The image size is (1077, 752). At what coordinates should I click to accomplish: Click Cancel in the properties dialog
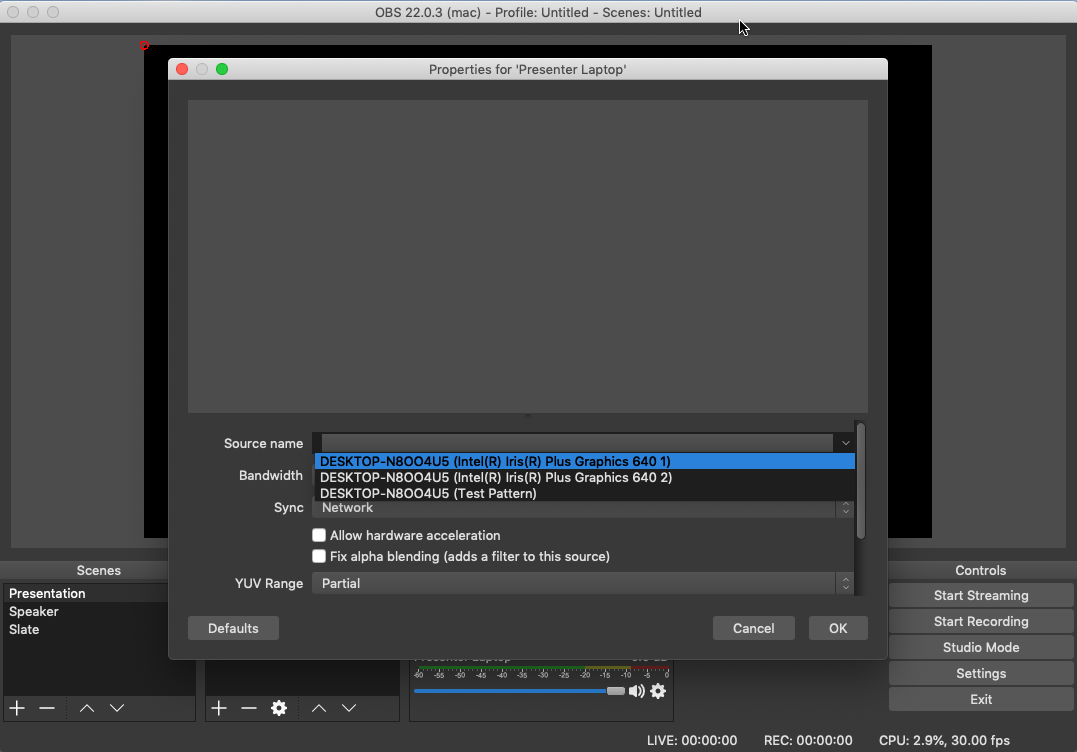click(753, 628)
